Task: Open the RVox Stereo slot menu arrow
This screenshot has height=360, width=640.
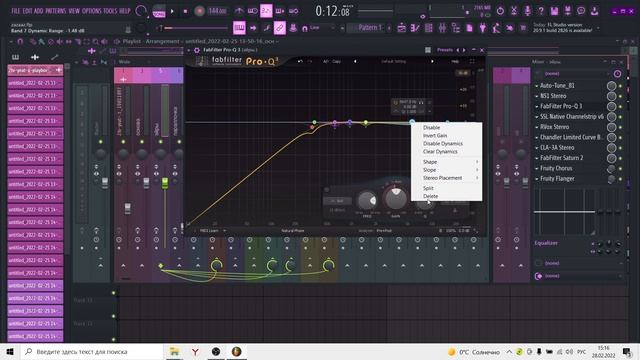Action: [x=537, y=127]
